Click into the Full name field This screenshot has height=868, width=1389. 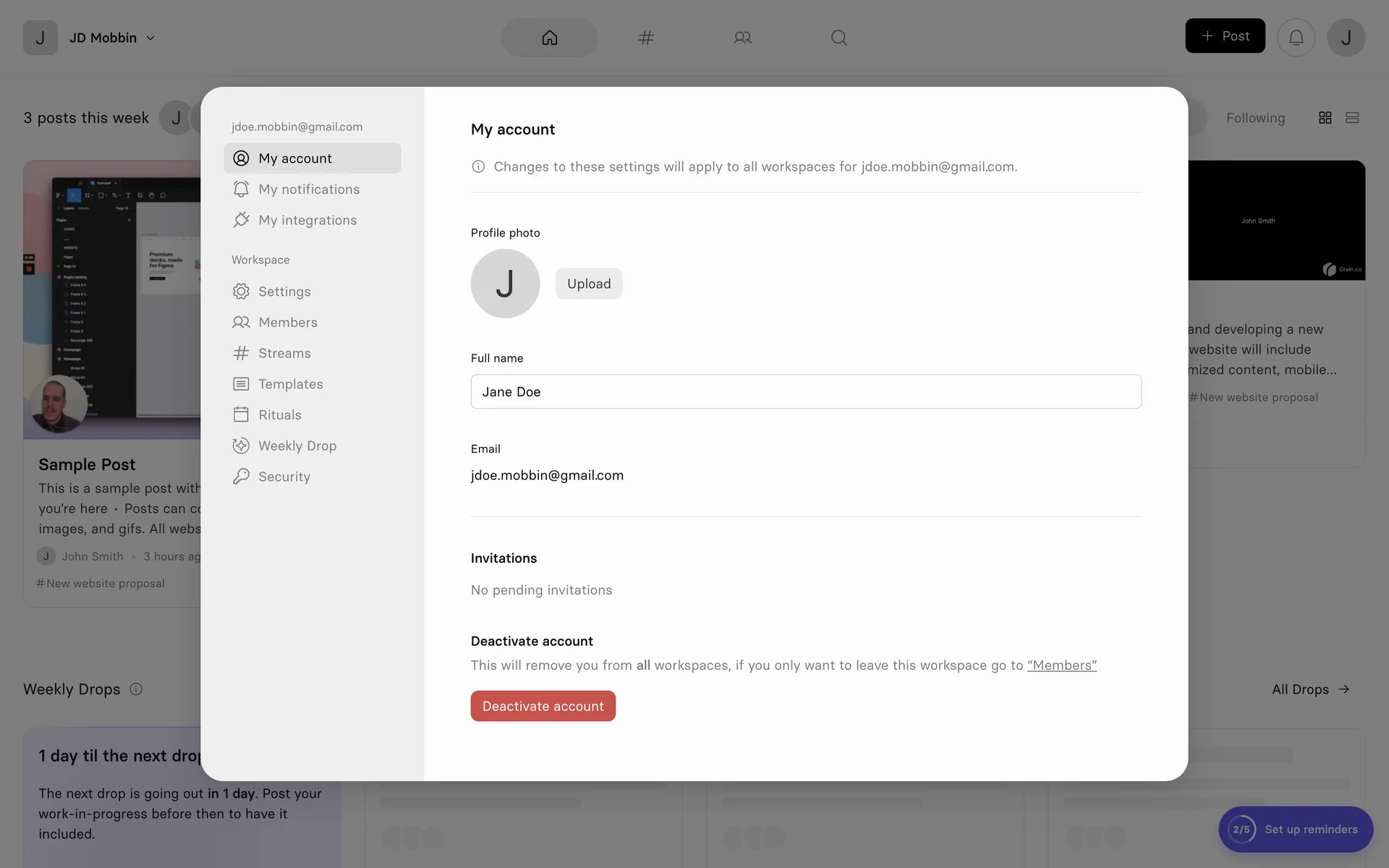(805, 391)
